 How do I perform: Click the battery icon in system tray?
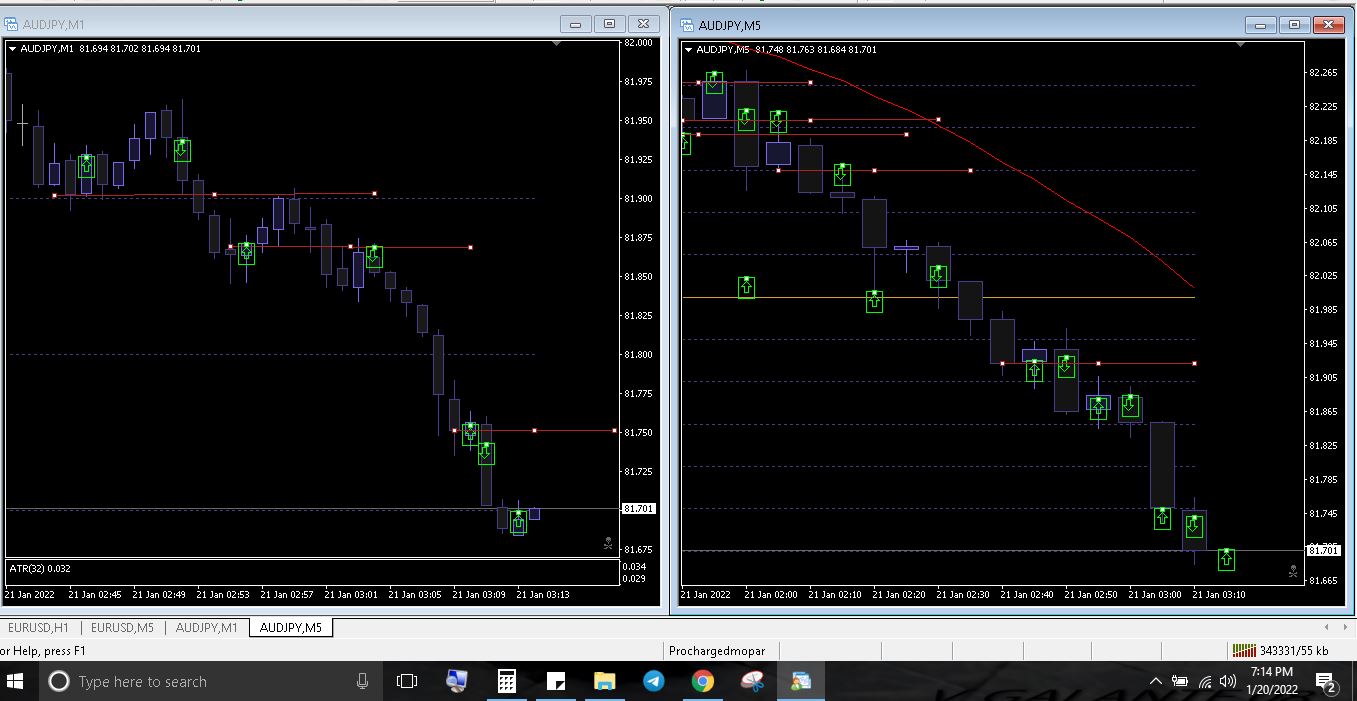click(1181, 681)
